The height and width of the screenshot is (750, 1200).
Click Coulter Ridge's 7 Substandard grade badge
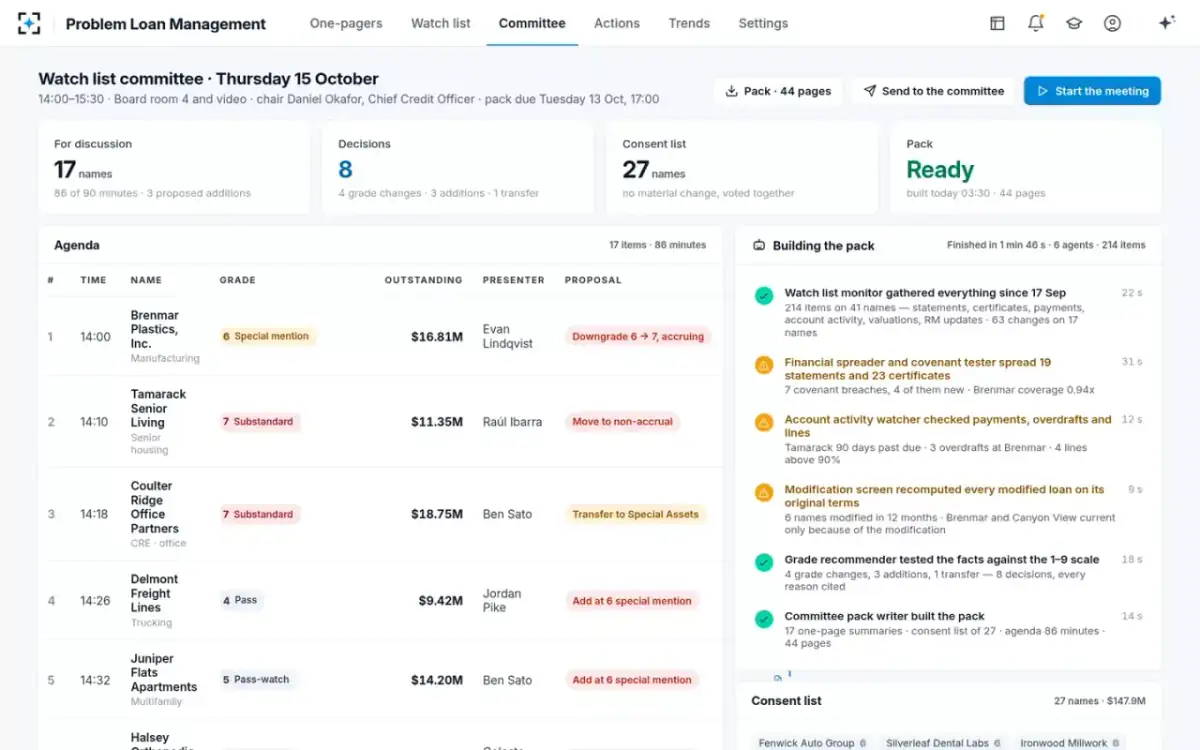259,514
